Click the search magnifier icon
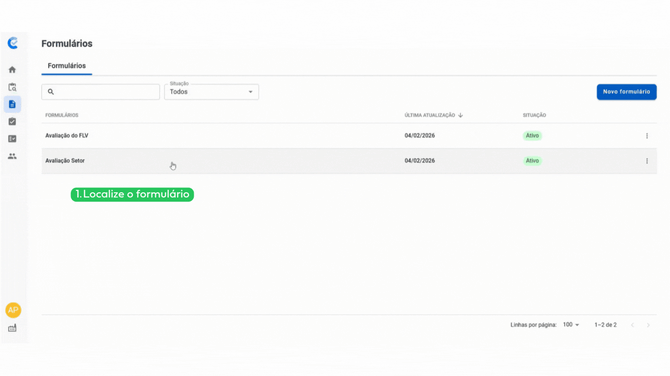Screen dimensions: 670x376 click(x=51, y=92)
